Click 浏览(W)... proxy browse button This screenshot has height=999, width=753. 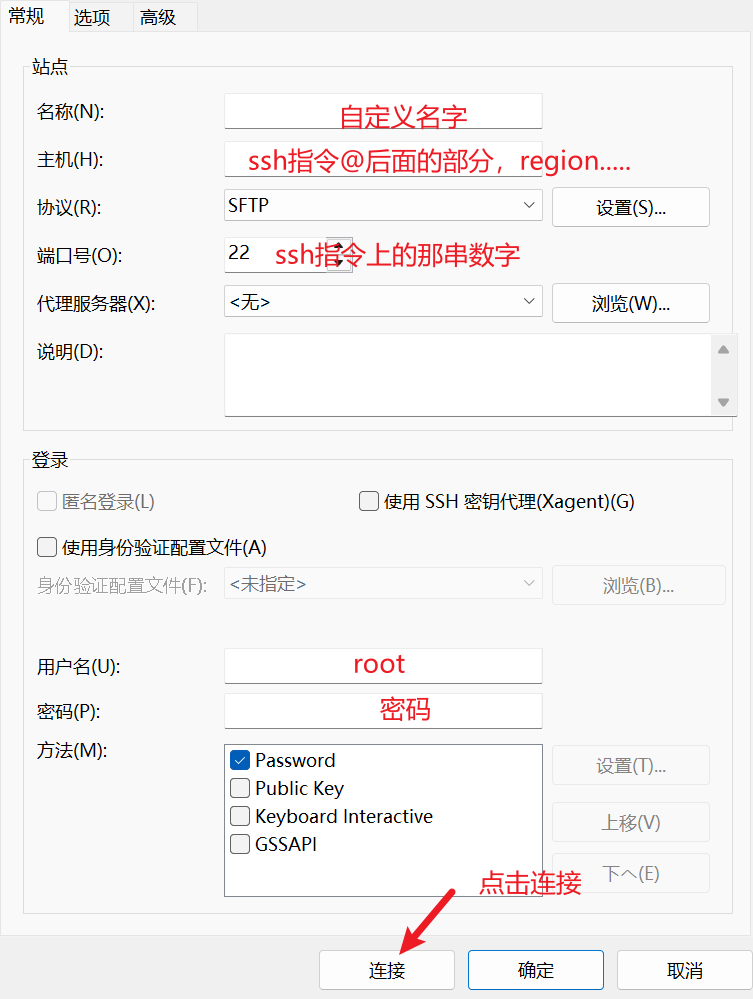click(x=631, y=303)
